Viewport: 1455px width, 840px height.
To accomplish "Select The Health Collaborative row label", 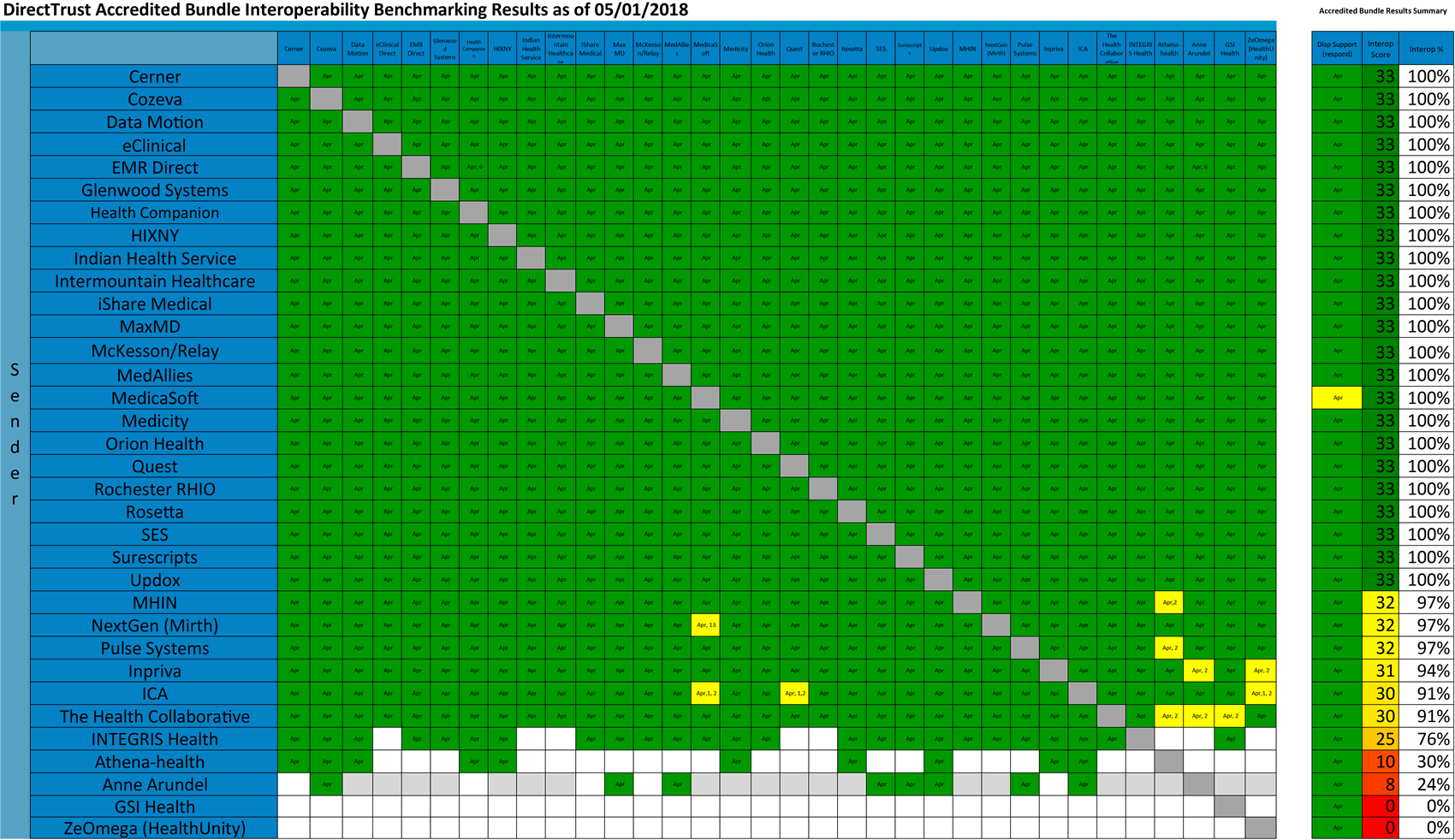I will [154, 716].
